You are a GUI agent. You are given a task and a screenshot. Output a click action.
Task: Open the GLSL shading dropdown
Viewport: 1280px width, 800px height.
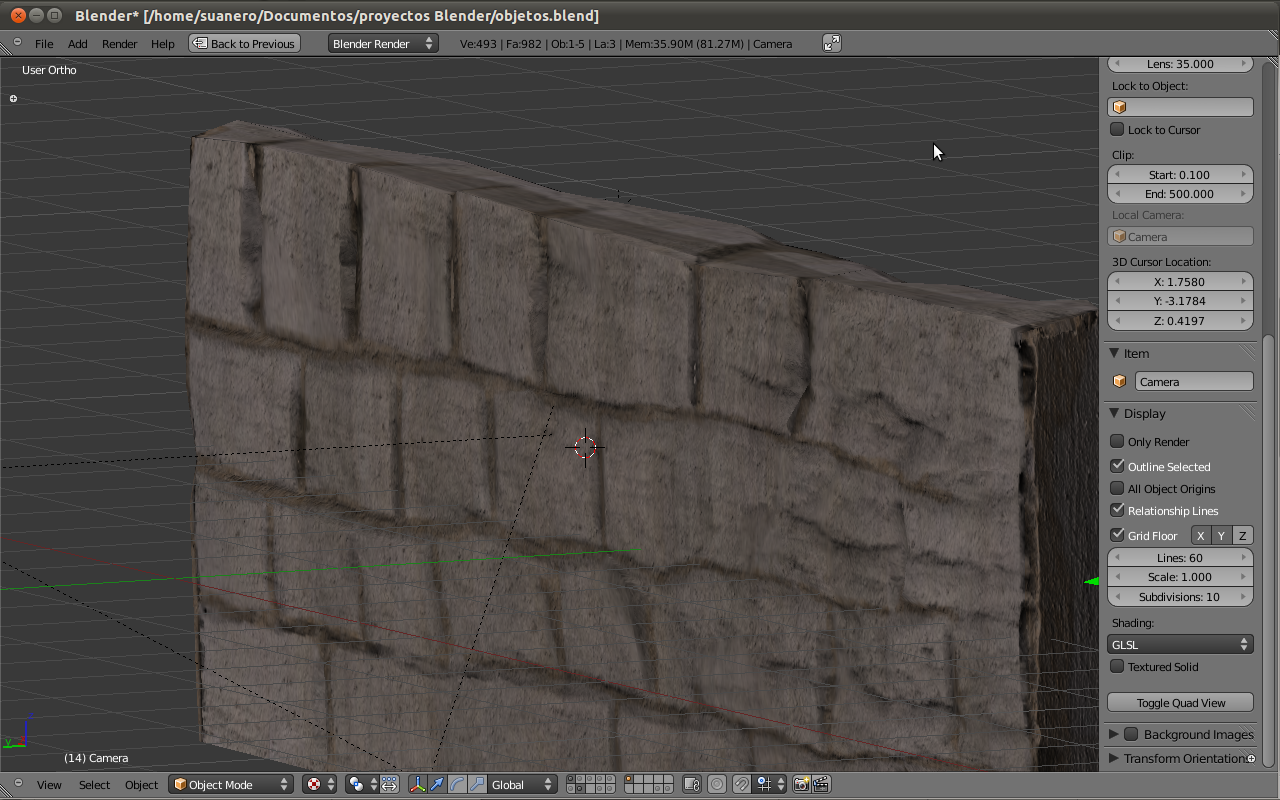coord(1180,644)
